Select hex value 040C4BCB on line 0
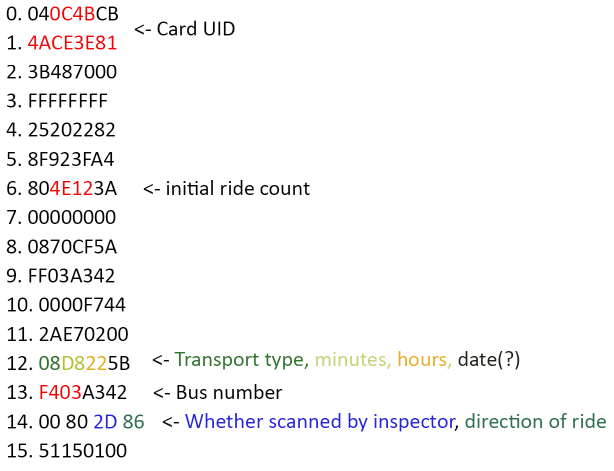 [x=73, y=14]
